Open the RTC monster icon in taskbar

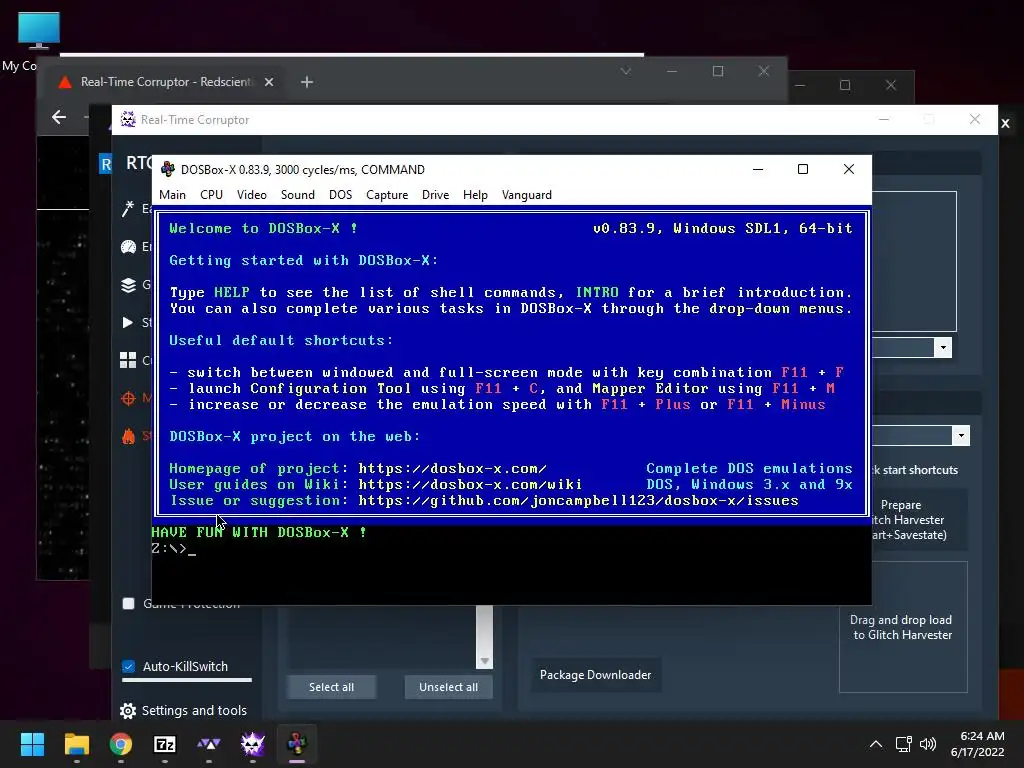(253, 744)
